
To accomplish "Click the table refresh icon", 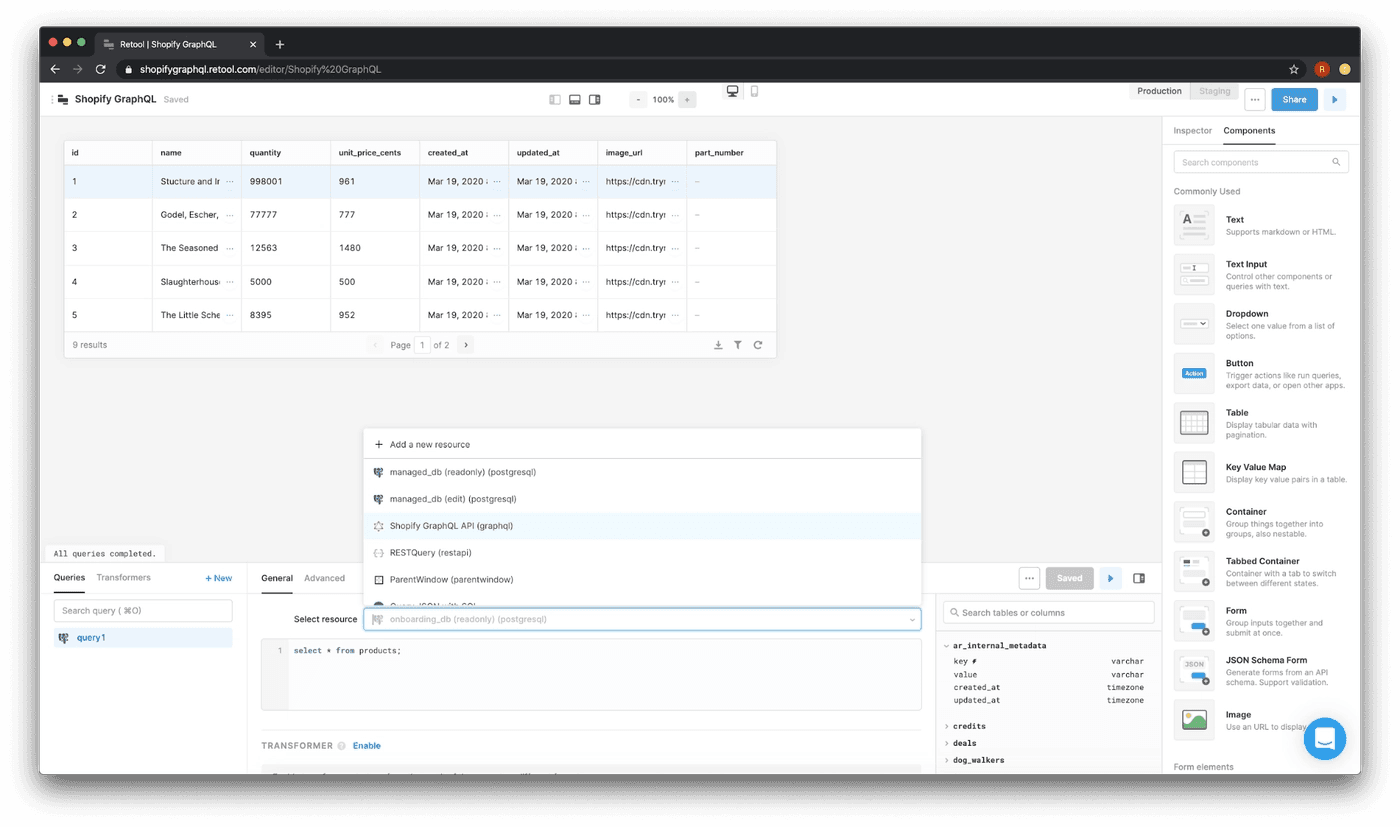I will coord(758,345).
